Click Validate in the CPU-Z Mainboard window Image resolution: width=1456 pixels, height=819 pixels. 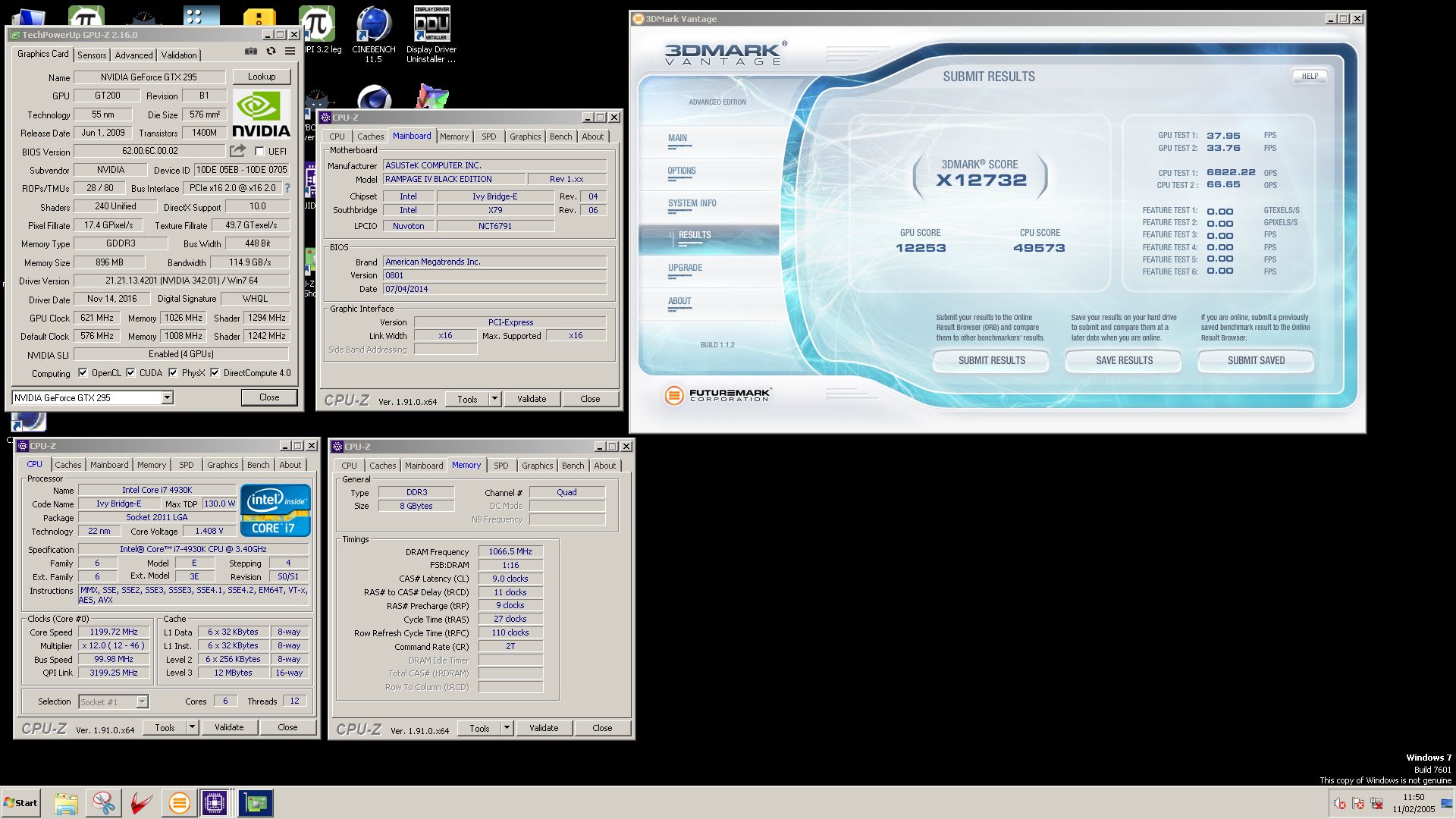532,399
